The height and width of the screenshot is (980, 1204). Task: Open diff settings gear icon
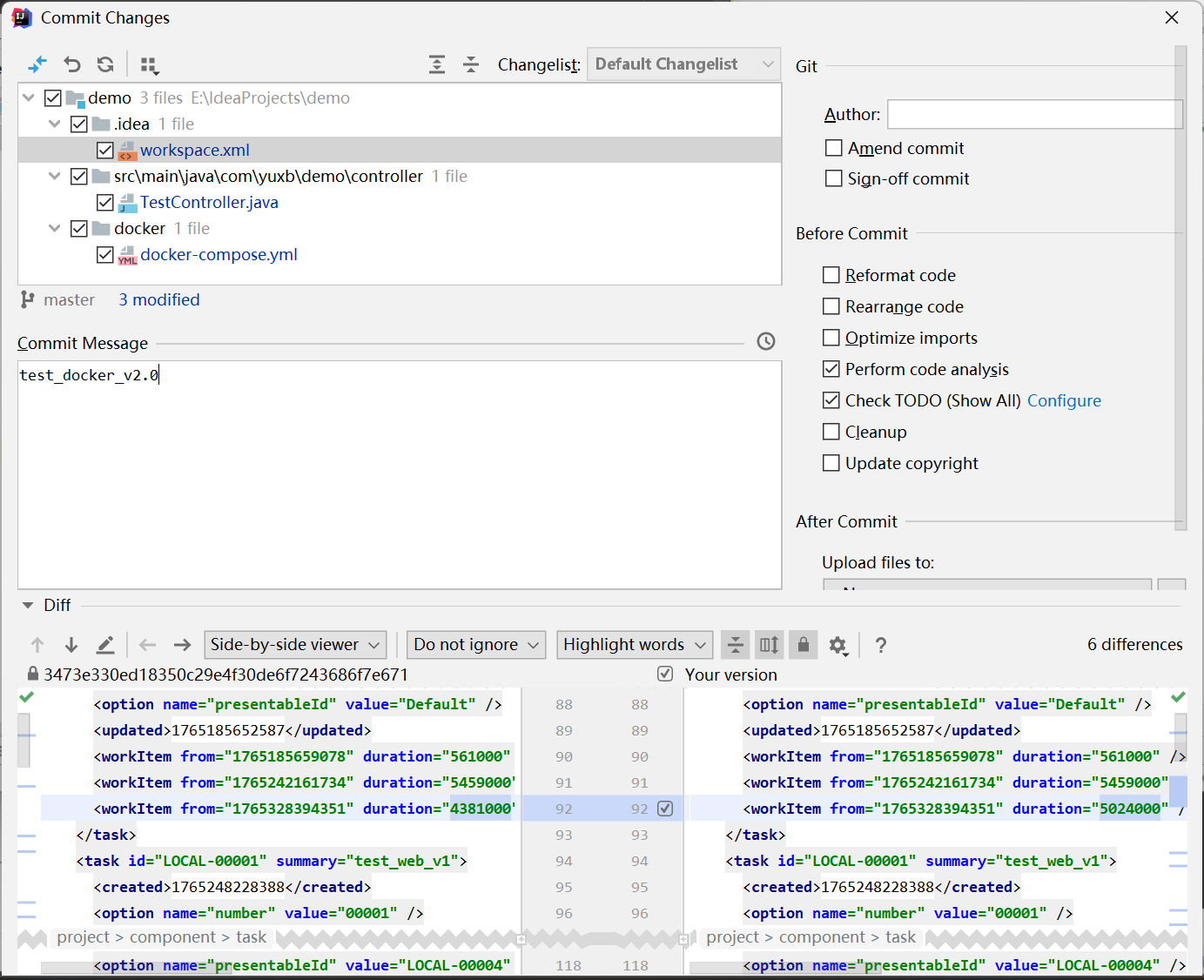click(837, 645)
